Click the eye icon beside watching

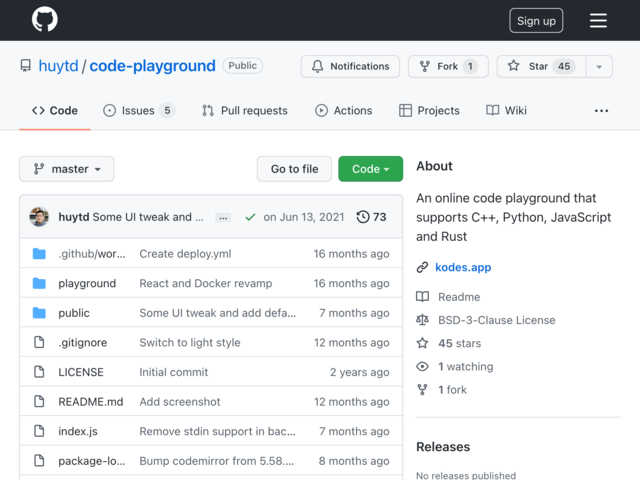click(422, 367)
